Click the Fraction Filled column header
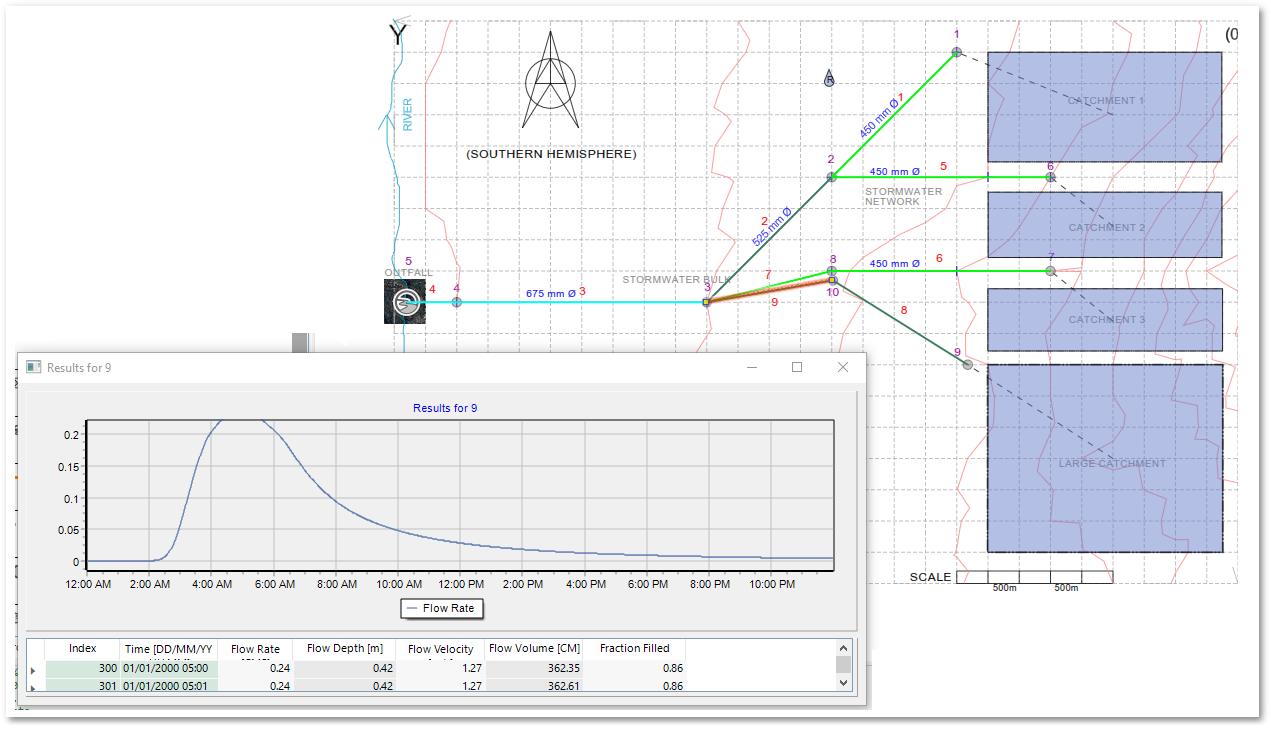This screenshot has width=1271, height=729. (635, 649)
